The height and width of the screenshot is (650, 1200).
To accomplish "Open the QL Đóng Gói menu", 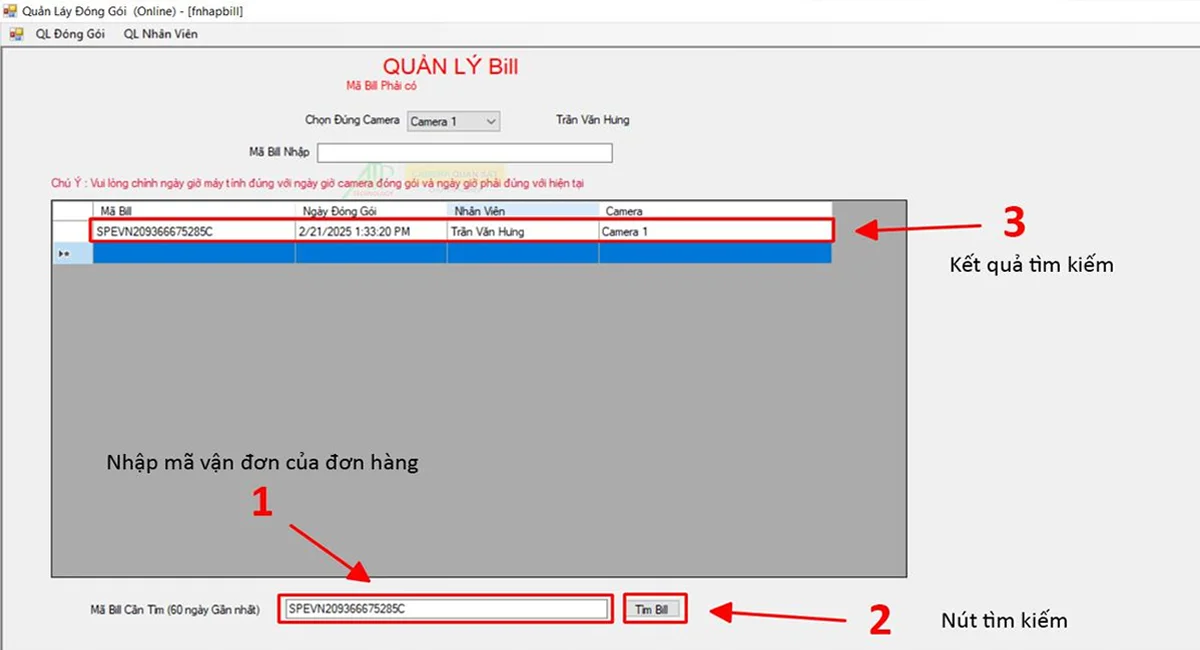I will 70,34.
